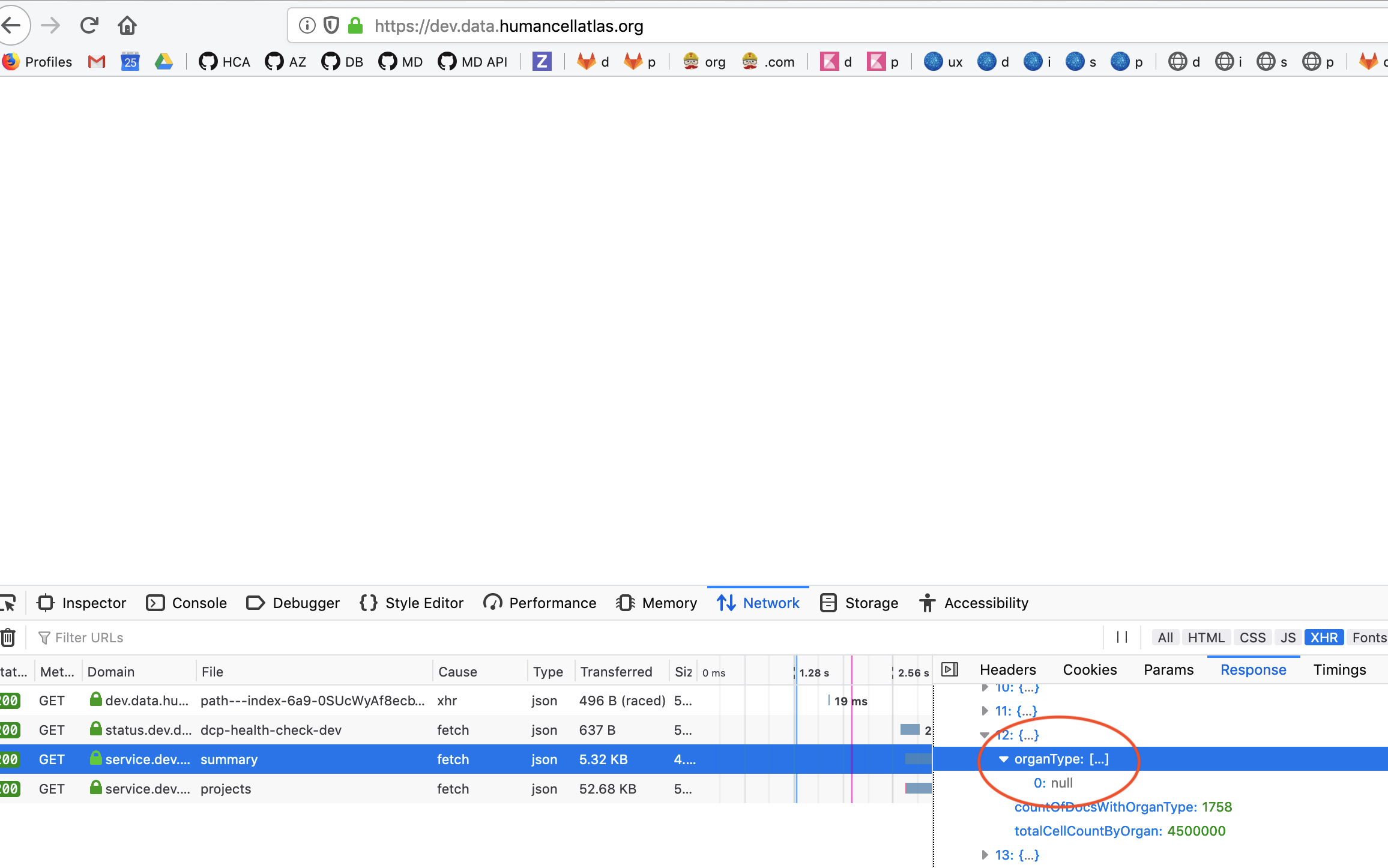This screenshot has height=868, width=1388.
Task: Go to the browser home page
Action: point(127,25)
